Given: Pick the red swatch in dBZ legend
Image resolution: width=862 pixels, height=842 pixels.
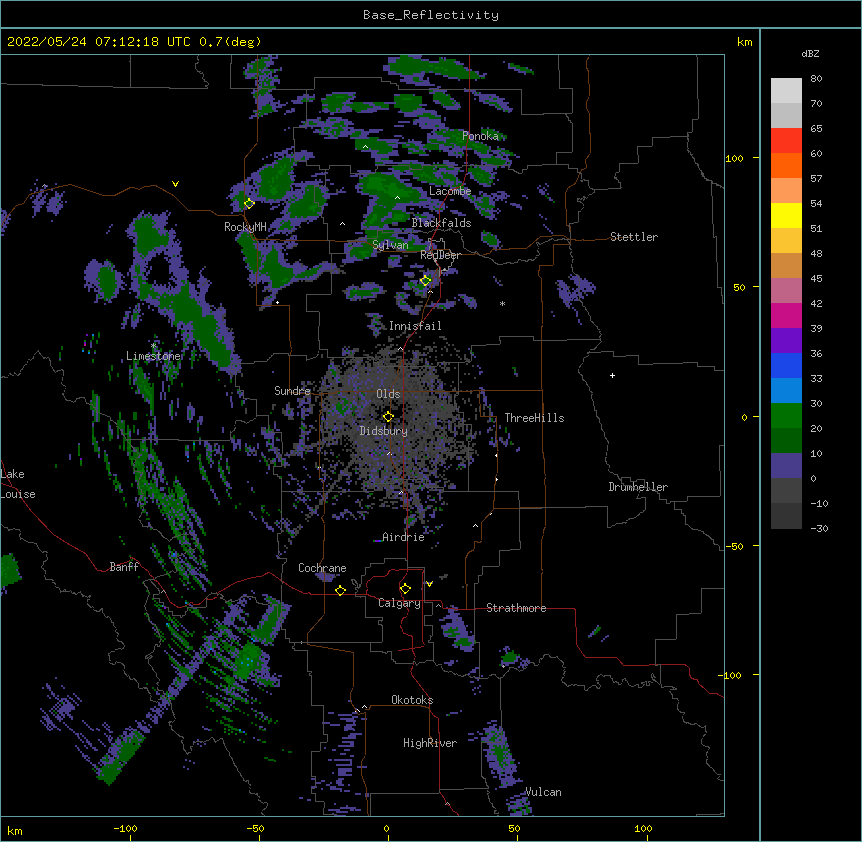Looking at the screenshot, I should 786,140.
